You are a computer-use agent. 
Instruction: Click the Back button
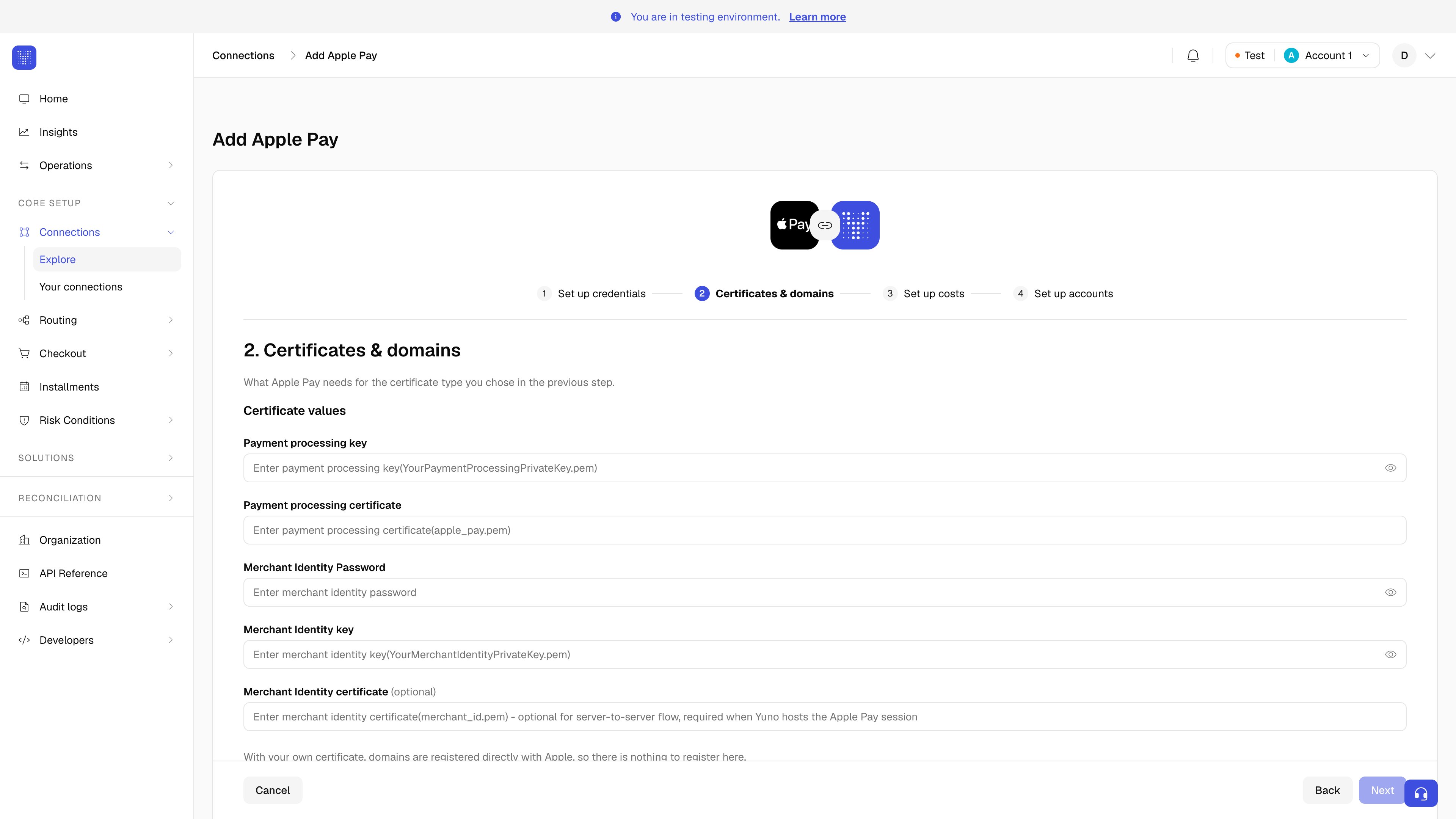coord(1327,791)
